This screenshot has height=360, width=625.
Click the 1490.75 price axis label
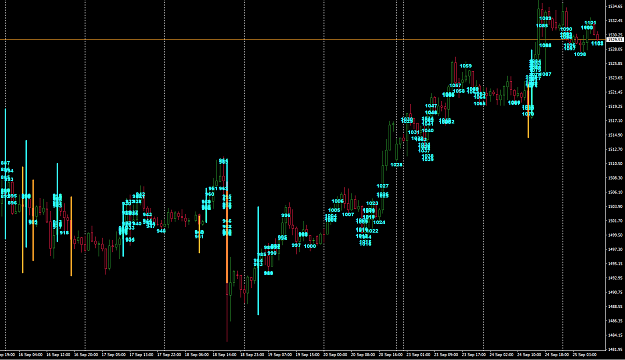[x=616, y=292]
